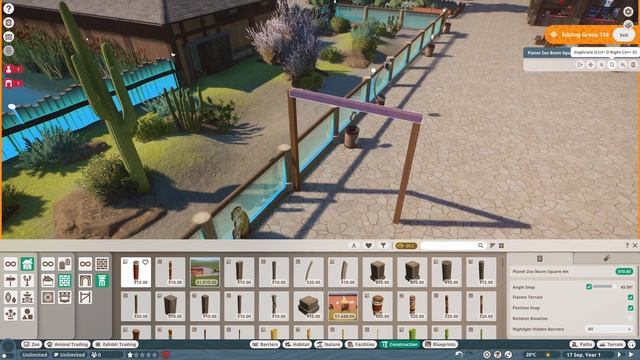Select the lamp post lighting category icon
The width and height of the screenshot is (640, 360).
tap(27, 280)
